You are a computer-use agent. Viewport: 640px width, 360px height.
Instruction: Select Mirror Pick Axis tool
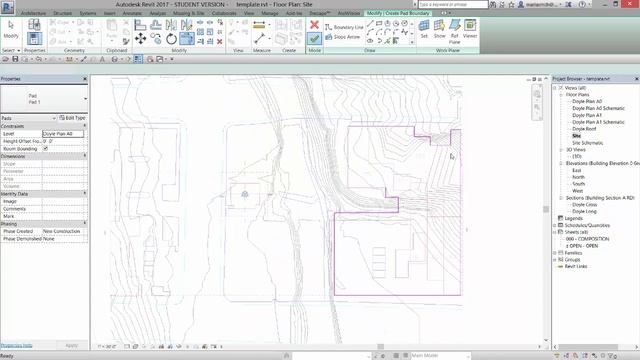tap(171, 24)
